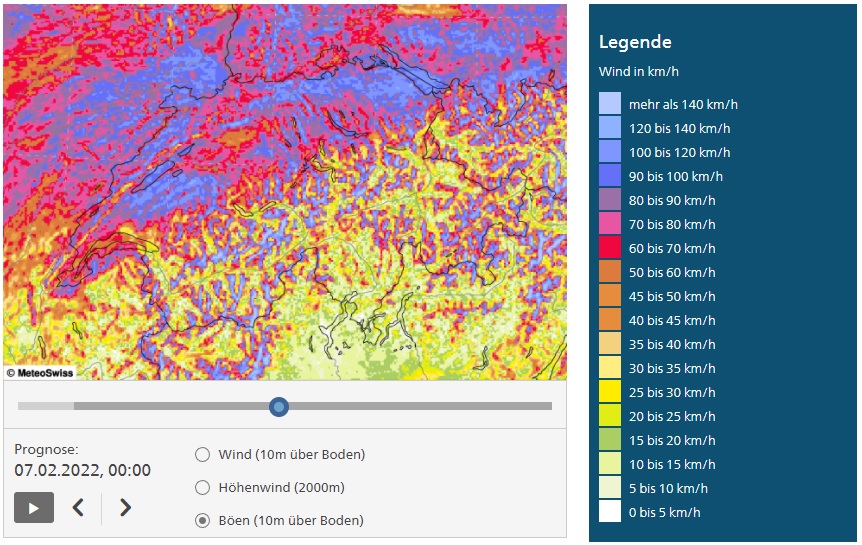
Task: Click the Legende heading
Action: coord(635,42)
